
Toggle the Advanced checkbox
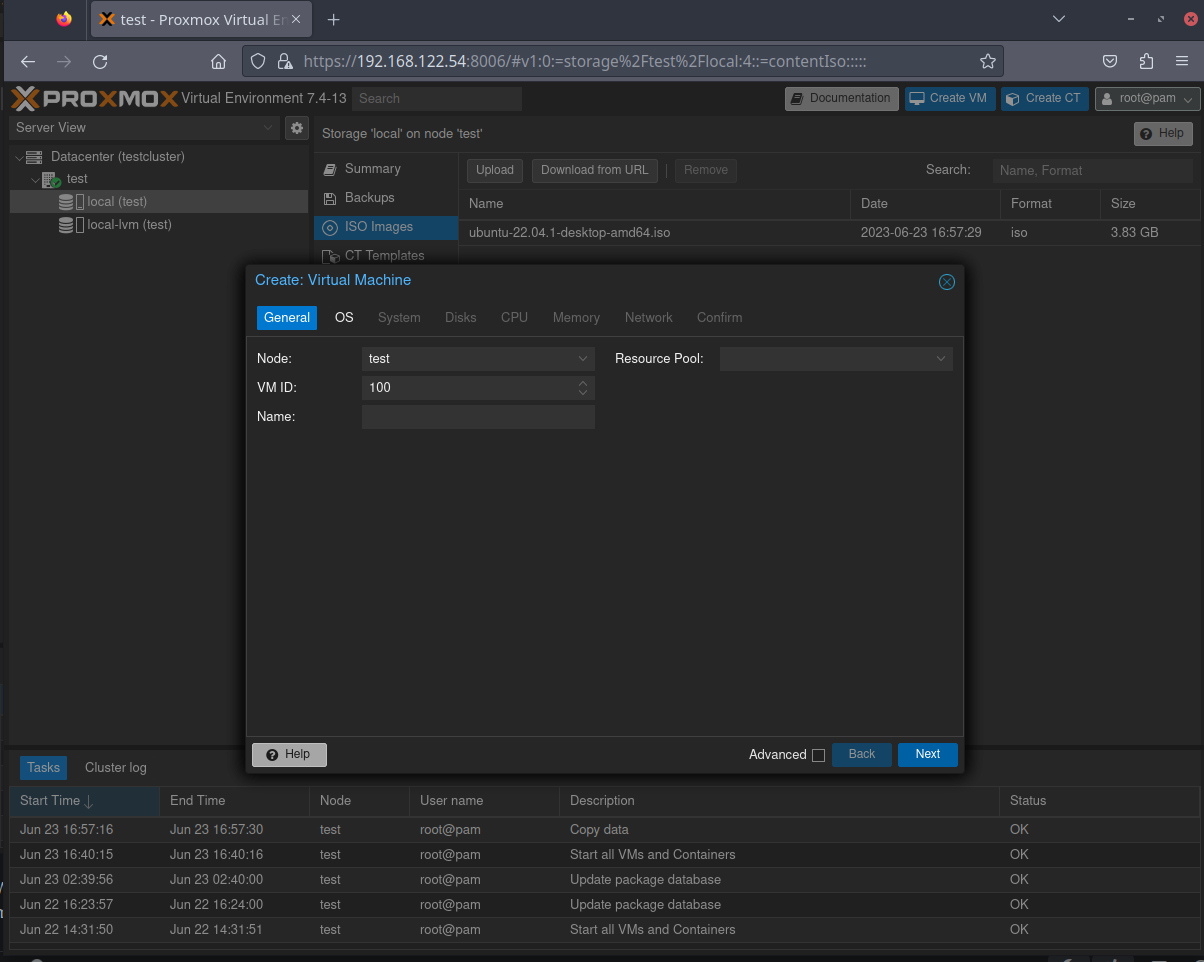click(818, 755)
